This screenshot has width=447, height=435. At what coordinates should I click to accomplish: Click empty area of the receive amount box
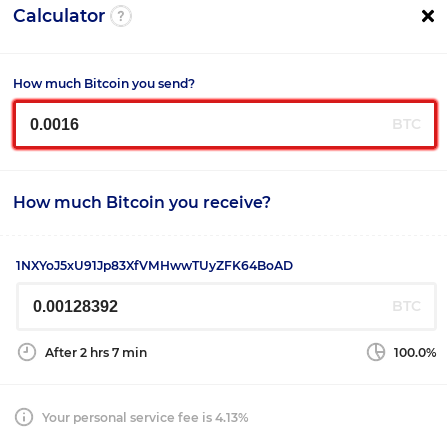(x=253, y=306)
